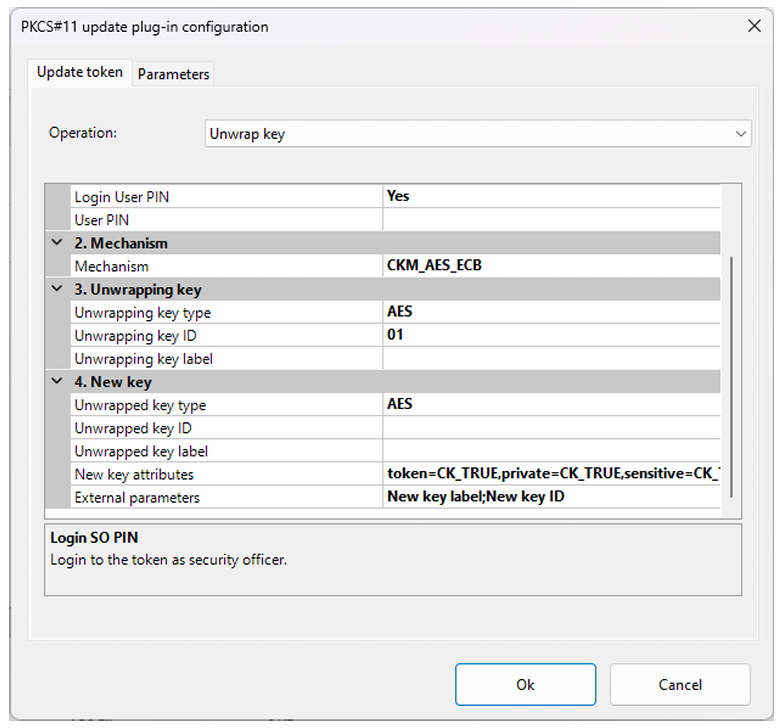780x728 pixels.
Task: Click the empty Unwrapped key ID field
Action: point(551,427)
